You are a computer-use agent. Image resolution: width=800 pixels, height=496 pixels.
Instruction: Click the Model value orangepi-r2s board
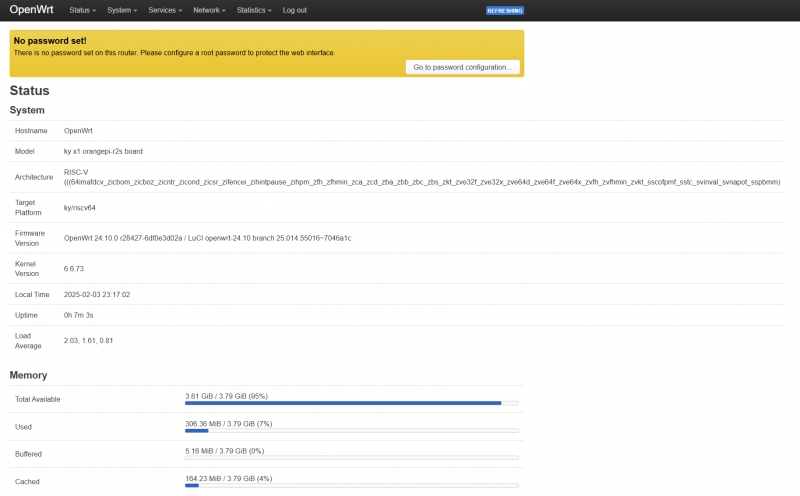tap(103, 151)
